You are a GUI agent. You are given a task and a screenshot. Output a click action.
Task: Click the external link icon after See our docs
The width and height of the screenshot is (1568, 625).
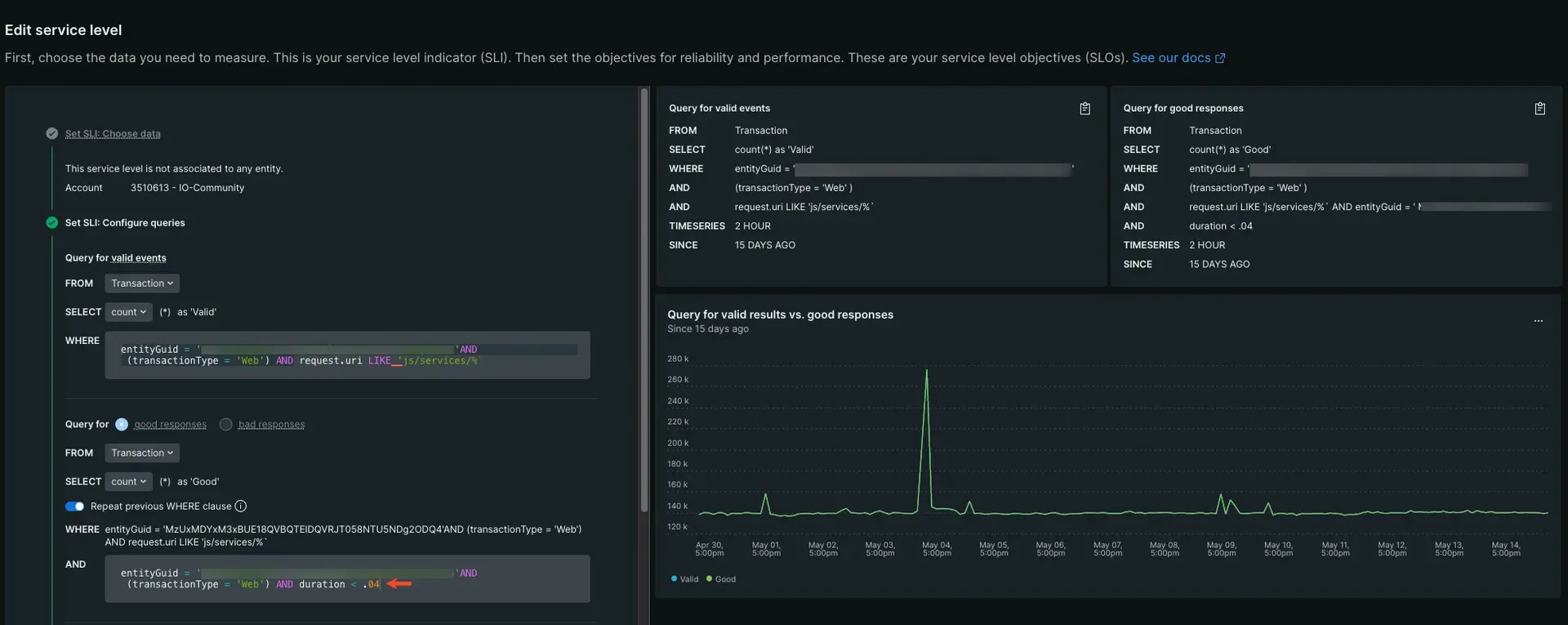tap(1220, 58)
